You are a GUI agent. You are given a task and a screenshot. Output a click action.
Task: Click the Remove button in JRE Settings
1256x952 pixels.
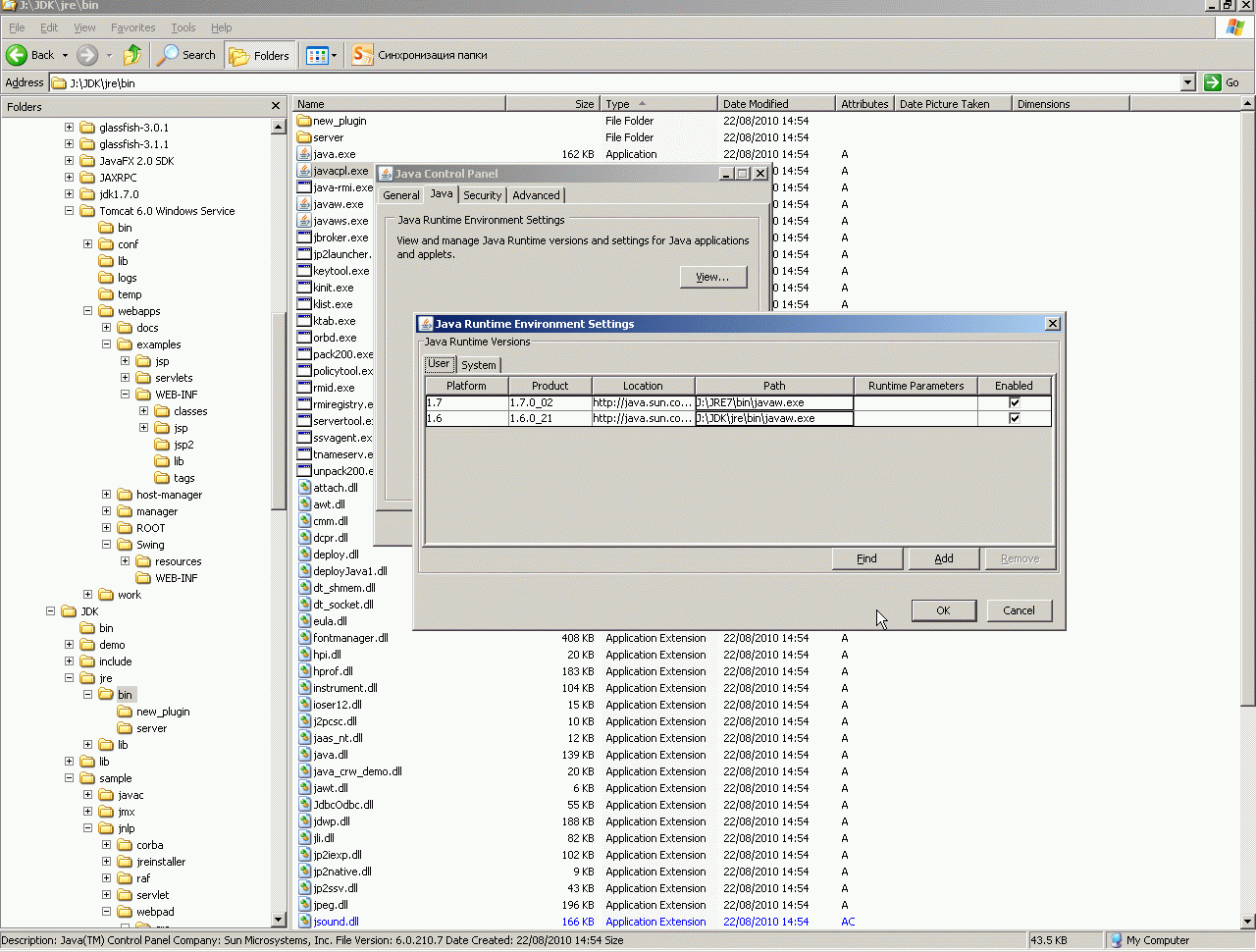click(1020, 558)
